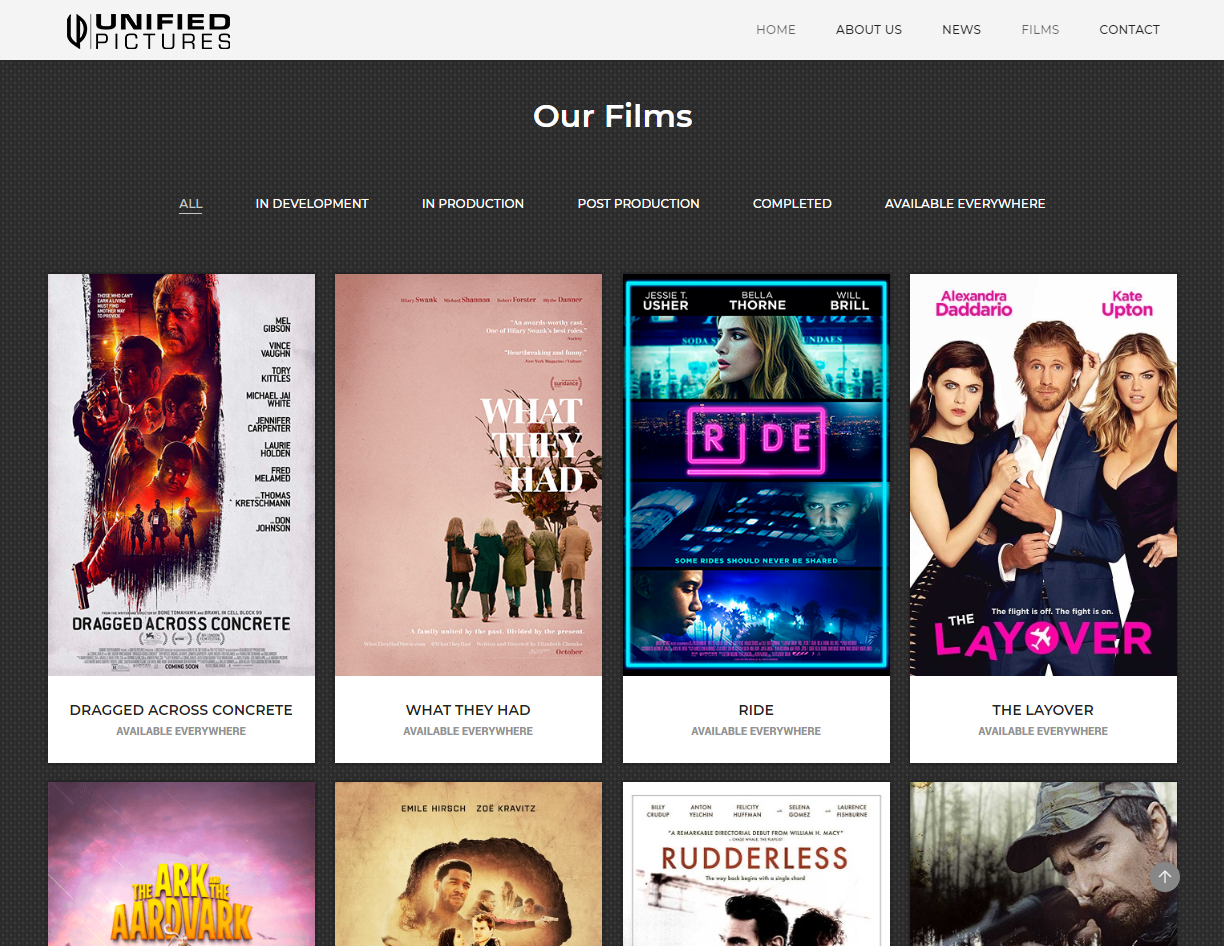
Task: Click the Dragged Across Concrete title link
Action: click(181, 710)
